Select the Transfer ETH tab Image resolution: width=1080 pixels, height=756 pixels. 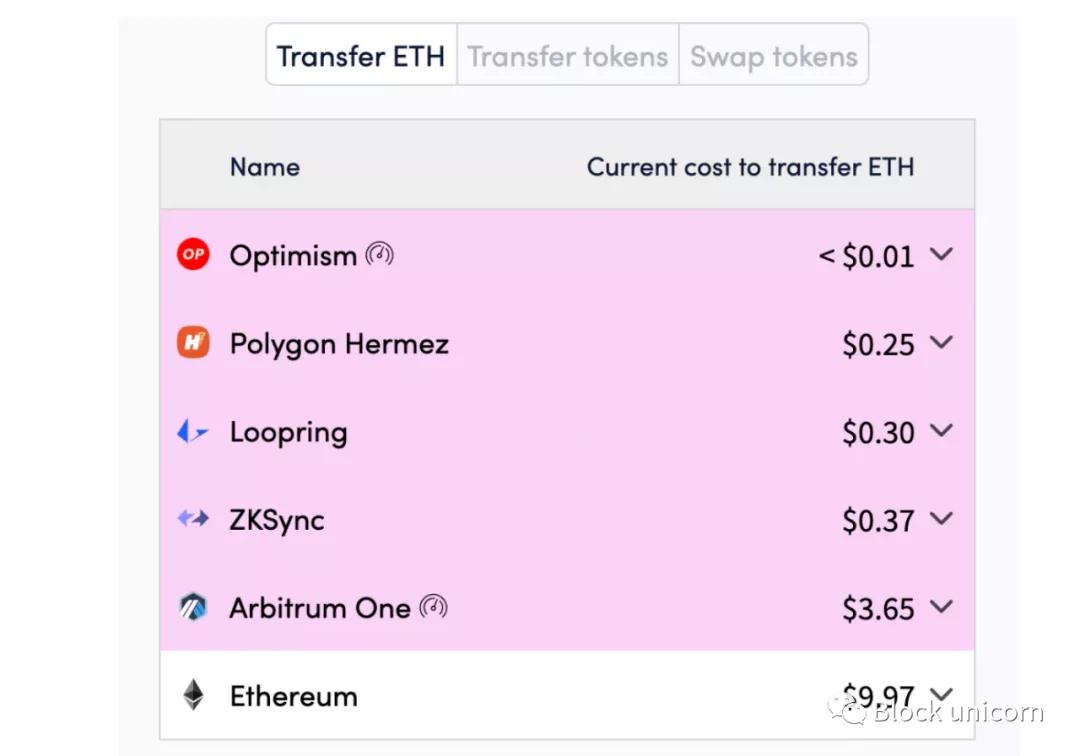click(x=361, y=56)
